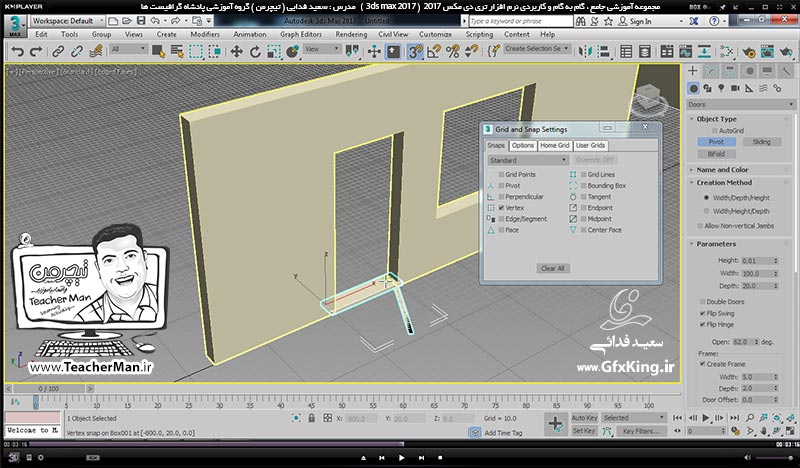This screenshot has width=800, height=468.
Task: Toggle Window/Crossing selection mode
Action: point(215,51)
